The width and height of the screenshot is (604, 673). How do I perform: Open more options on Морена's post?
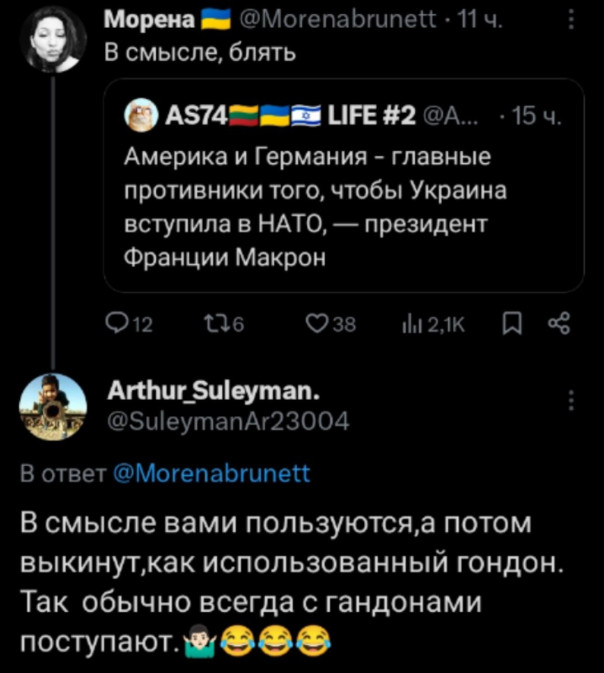click(x=570, y=18)
